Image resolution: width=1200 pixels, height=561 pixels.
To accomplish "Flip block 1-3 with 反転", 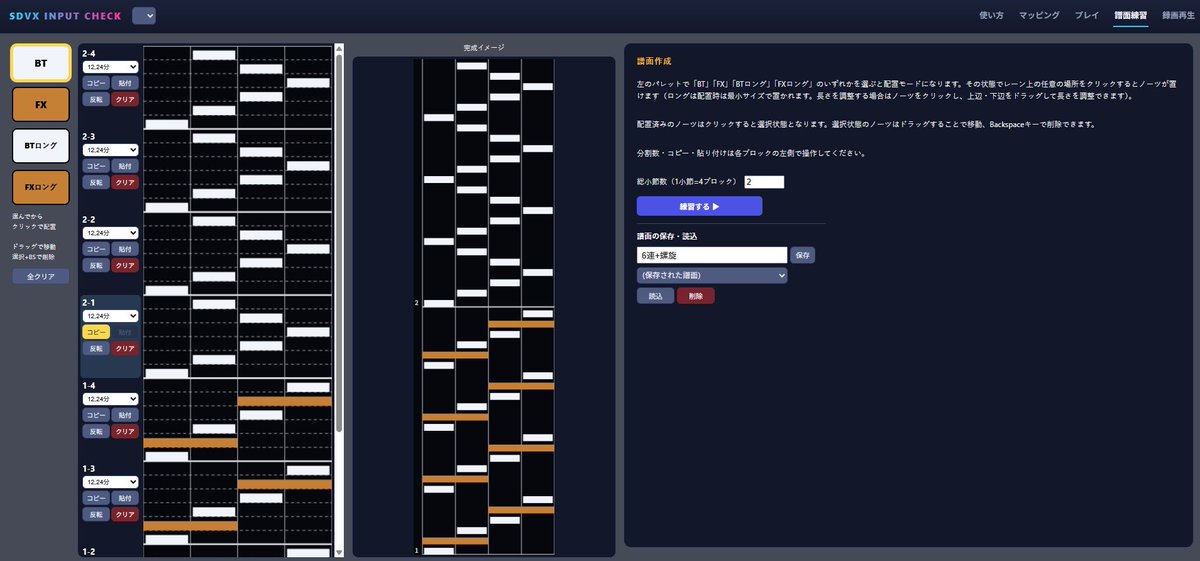I will click(96, 514).
